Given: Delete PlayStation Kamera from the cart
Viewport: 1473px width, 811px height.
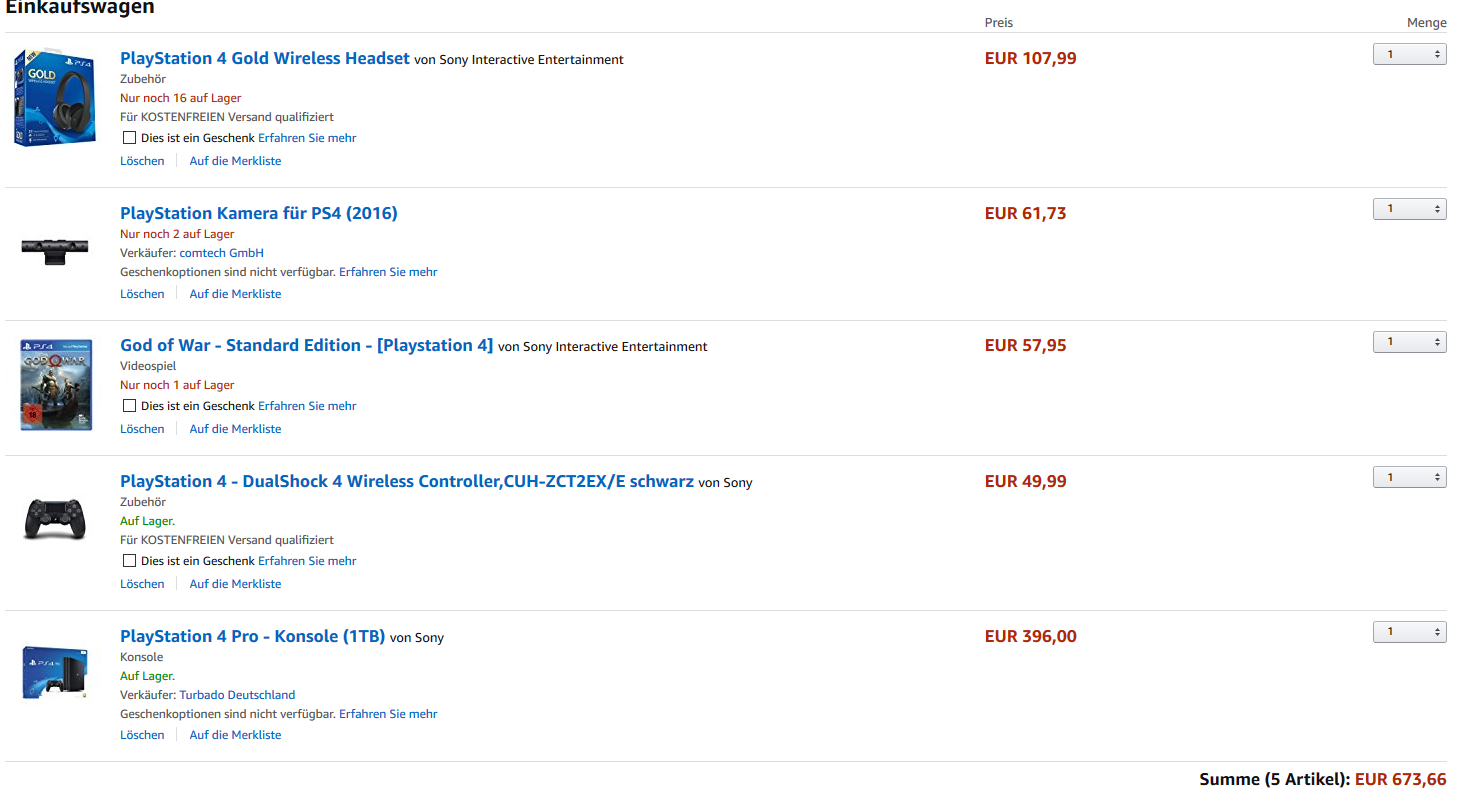Looking at the screenshot, I should coord(142,294).
